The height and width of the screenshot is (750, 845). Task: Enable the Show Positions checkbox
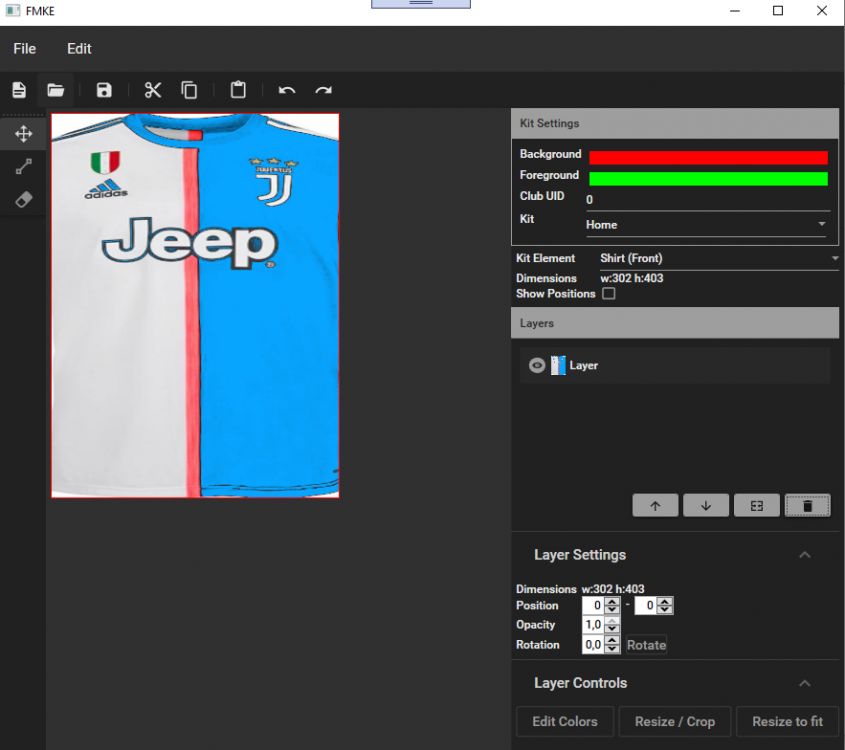(x=609, y=294)
